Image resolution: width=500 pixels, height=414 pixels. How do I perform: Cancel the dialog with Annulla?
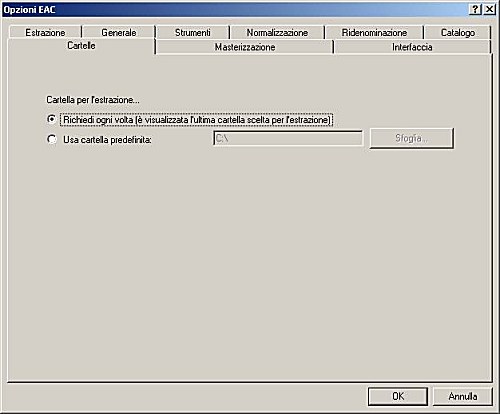[x=462, y=396]
